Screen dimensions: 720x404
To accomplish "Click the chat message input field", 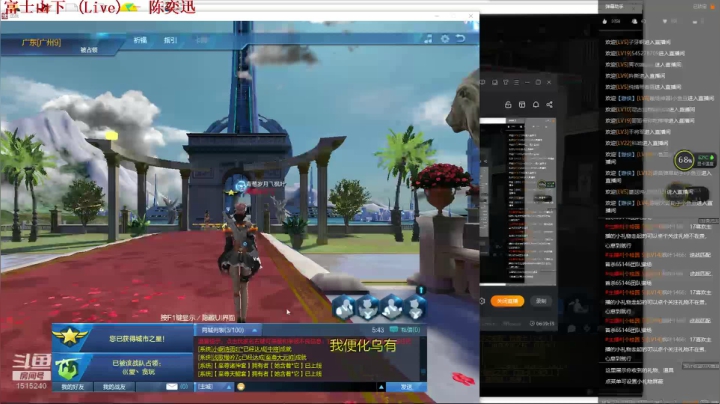I will (311, 387).
